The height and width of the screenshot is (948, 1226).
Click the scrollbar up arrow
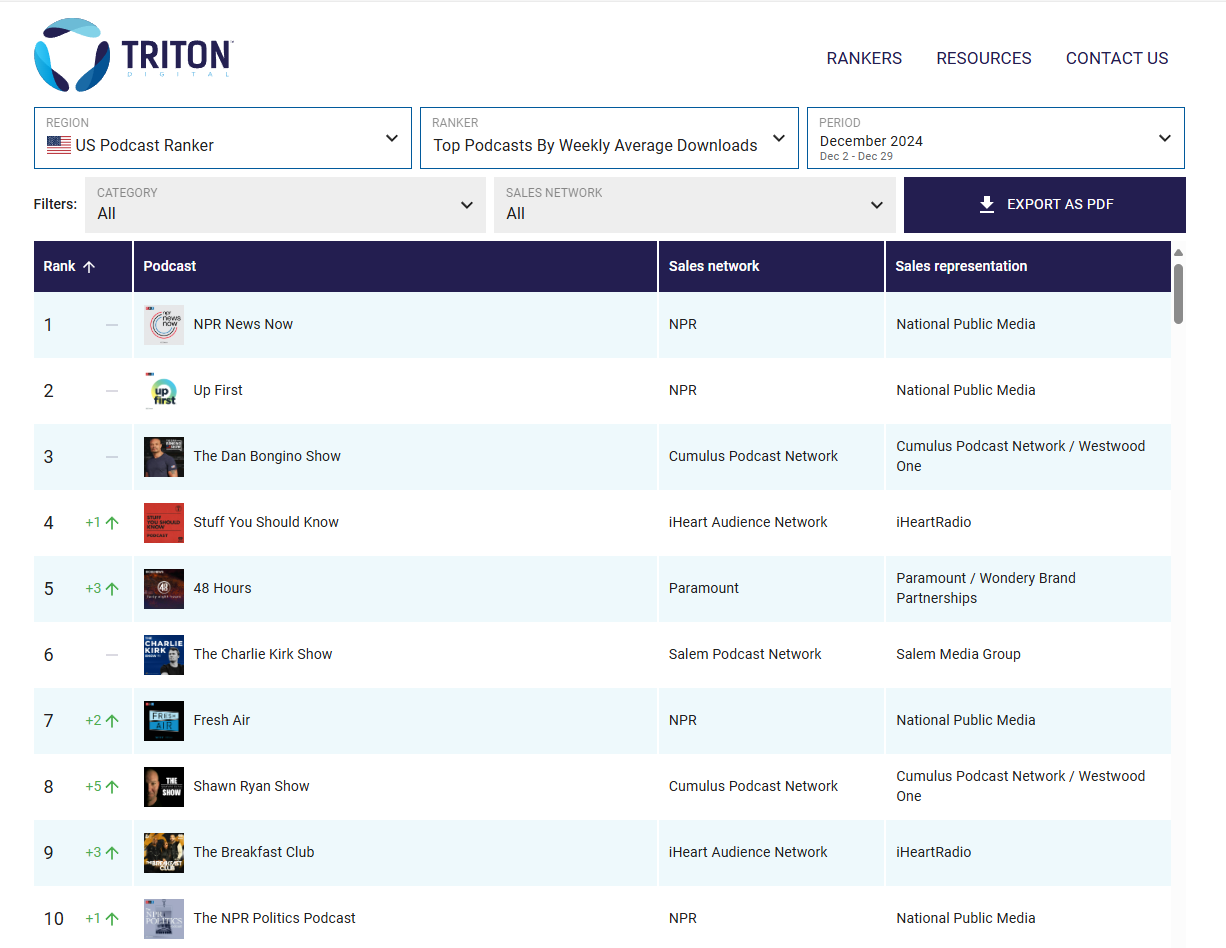1178,253
